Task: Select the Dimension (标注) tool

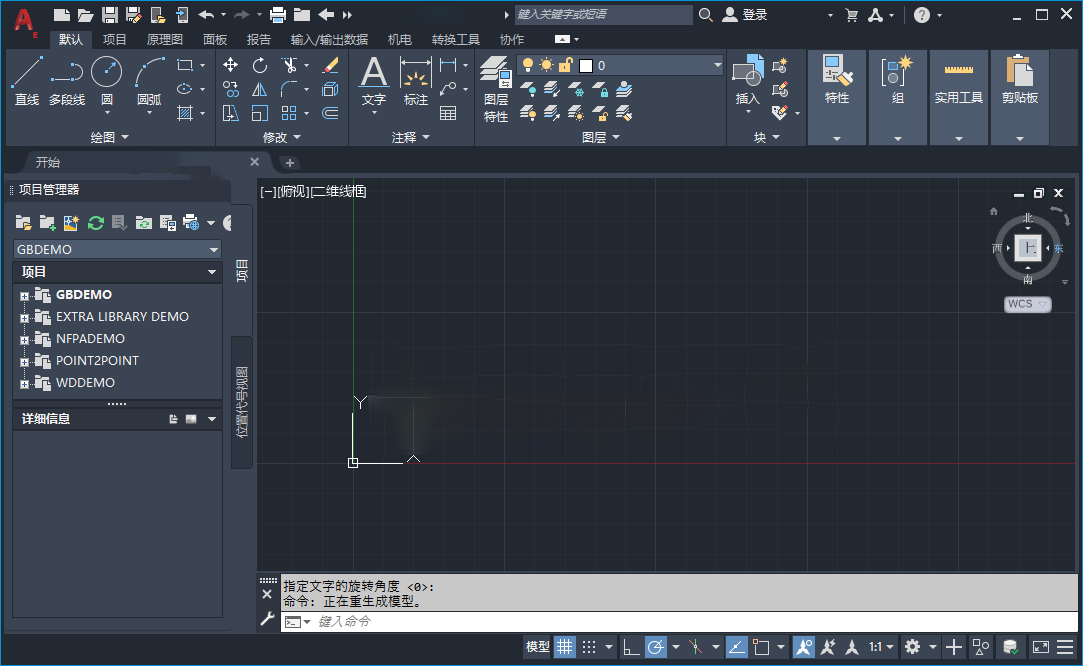Action: (x=415, y=82)
